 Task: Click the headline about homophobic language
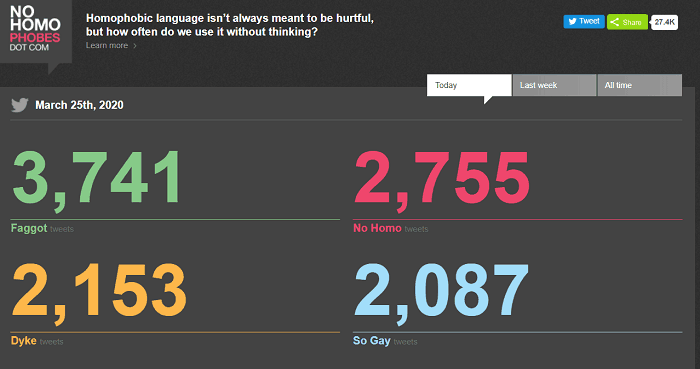click(229, 25)
